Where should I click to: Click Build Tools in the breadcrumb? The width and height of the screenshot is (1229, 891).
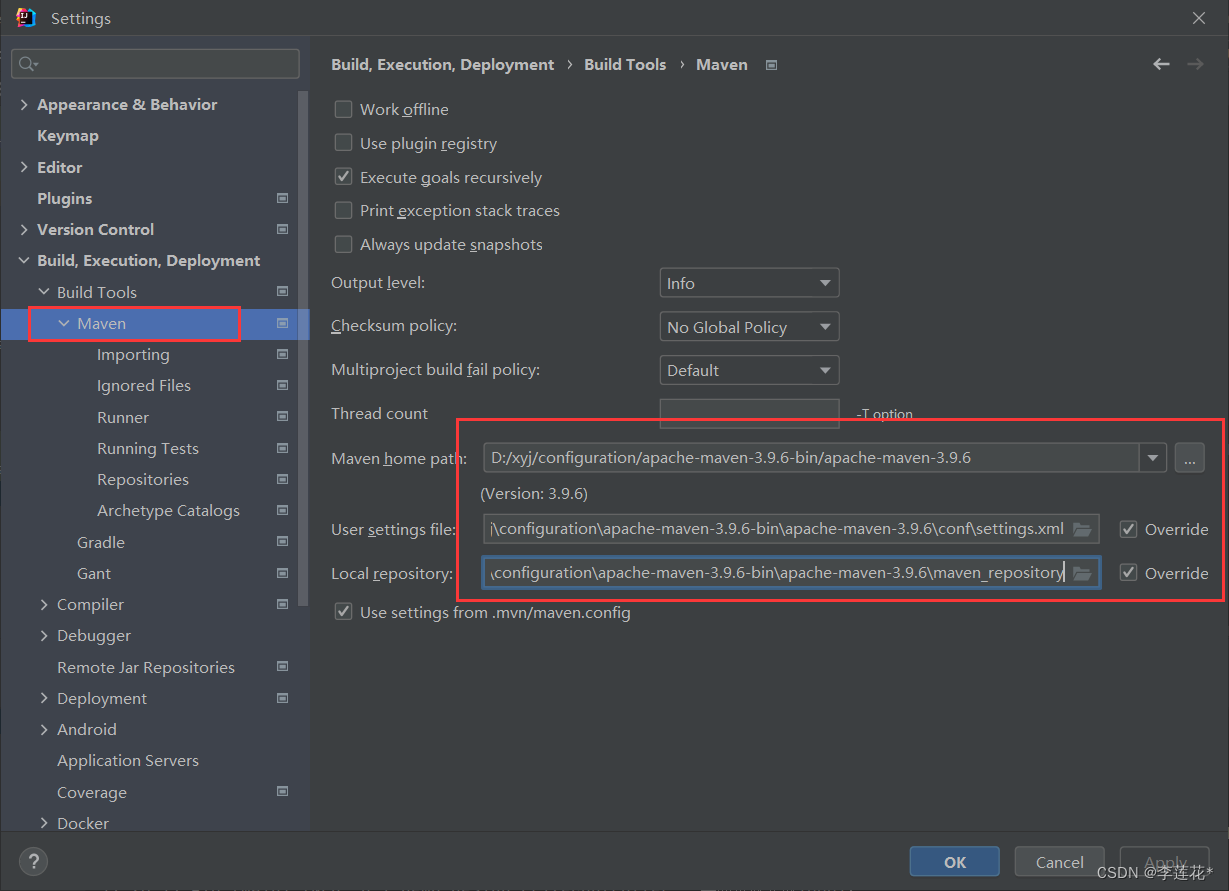click(625, 64)
